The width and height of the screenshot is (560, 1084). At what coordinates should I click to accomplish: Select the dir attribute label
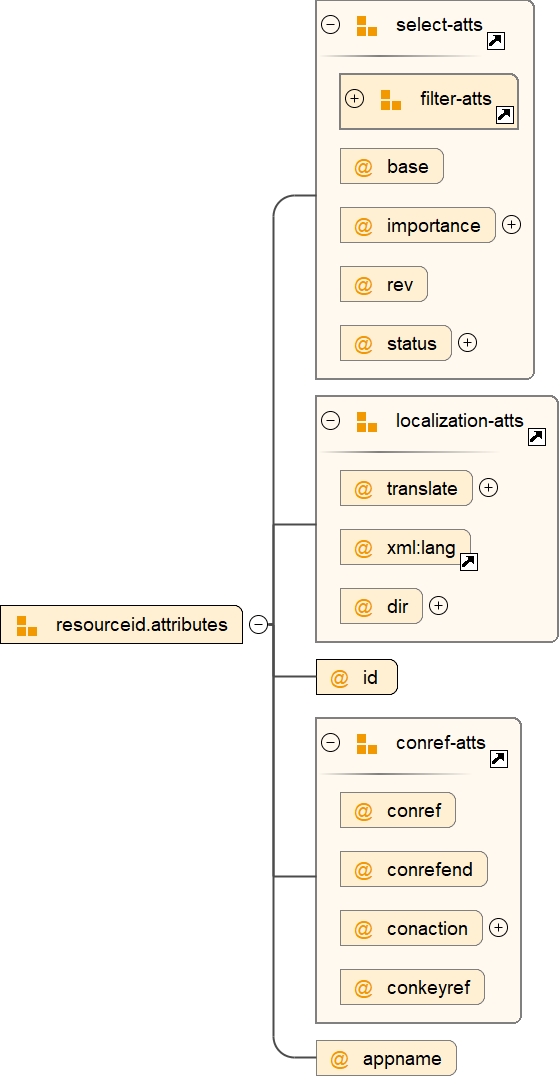398,607
